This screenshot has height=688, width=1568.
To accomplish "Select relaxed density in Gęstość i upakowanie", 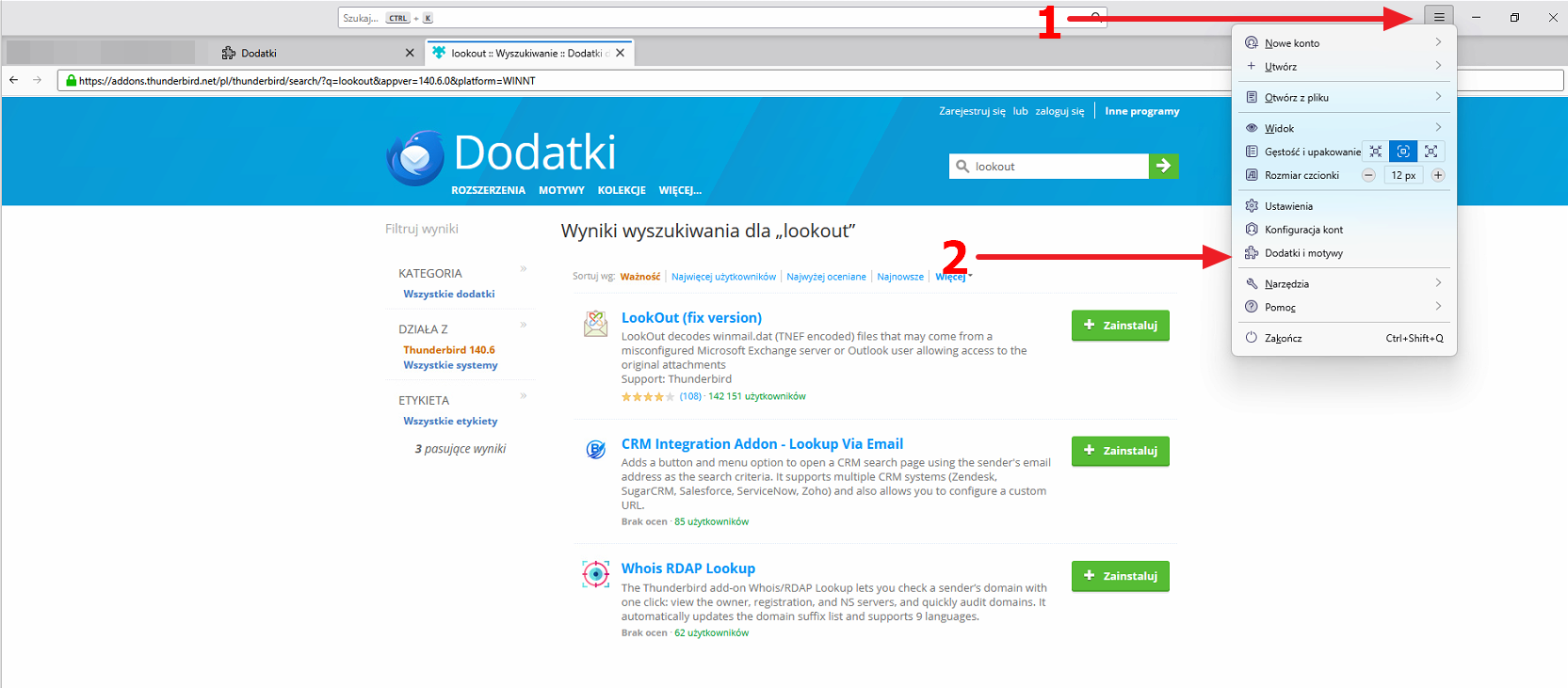I will [1431, 152].
